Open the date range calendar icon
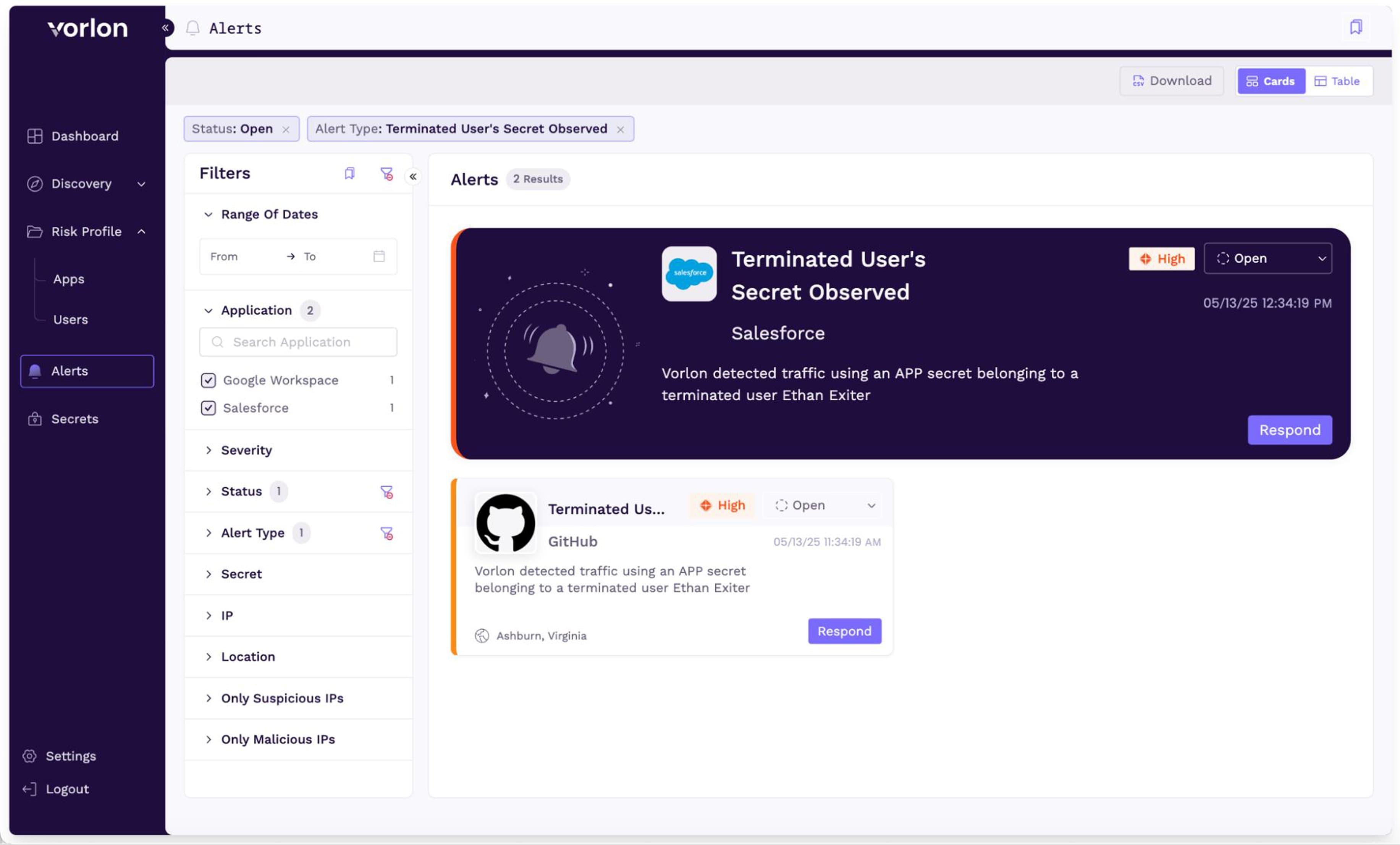The height and width of the screenshot is (845, 1400). [x=379, y=256]
